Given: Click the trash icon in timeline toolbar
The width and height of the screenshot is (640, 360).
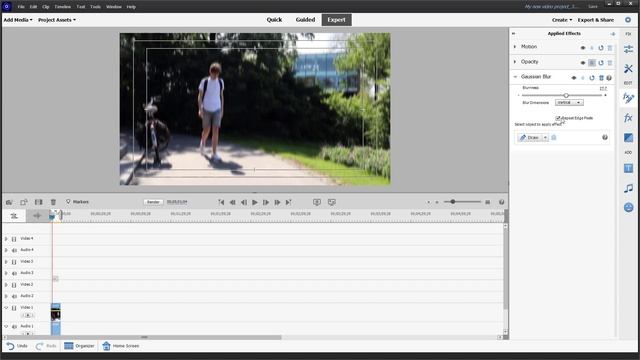Looking at the screenshot, I should 53,202.
